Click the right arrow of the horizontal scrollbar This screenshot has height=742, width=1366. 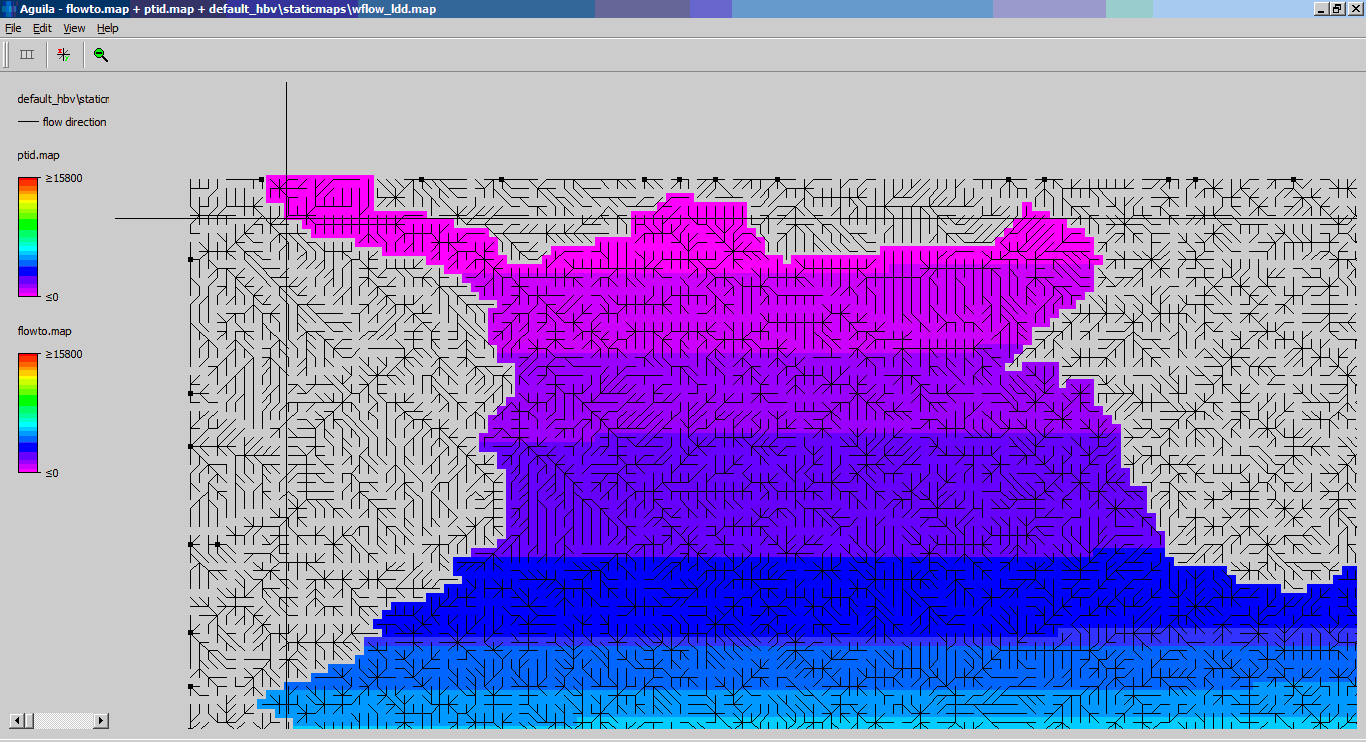coord(100,719)
